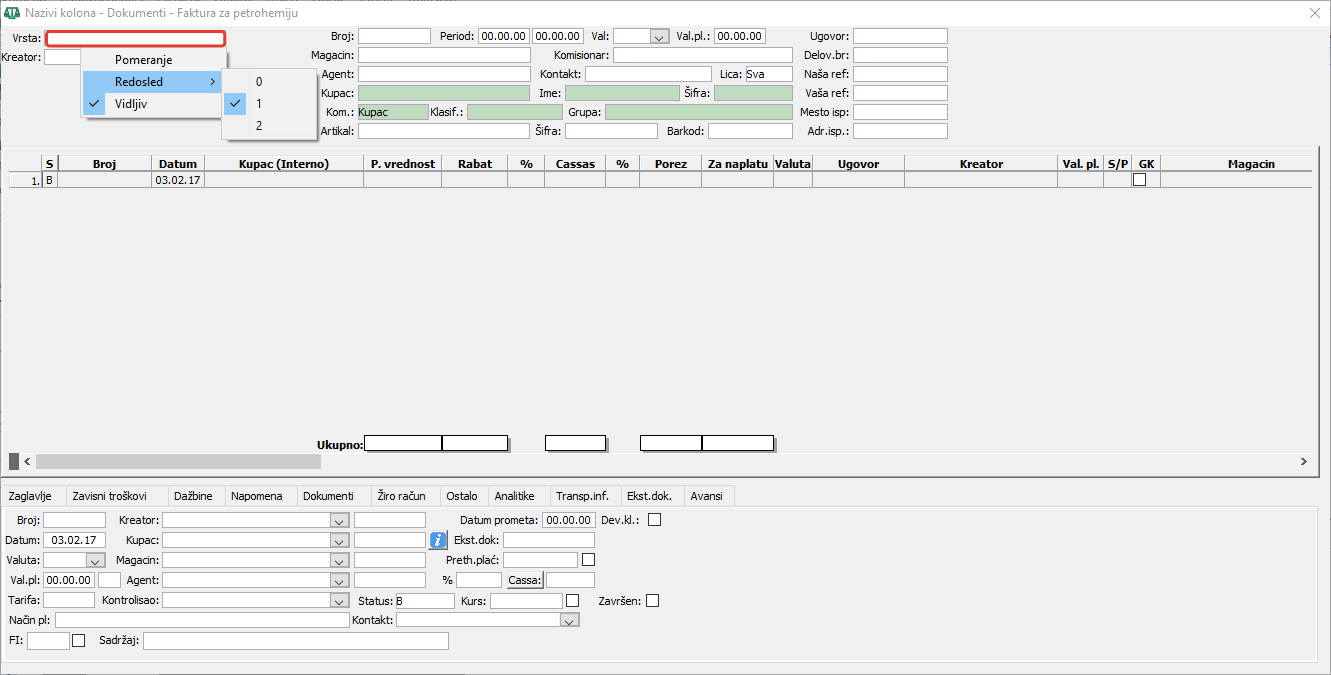Switch to the Žiro račun tab
The width and height of the screenshot is (1331, 675).
pyautogui.click(x=402, y=496)
